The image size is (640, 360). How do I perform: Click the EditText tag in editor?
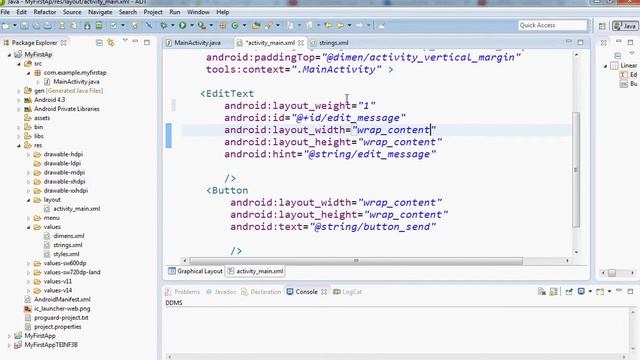pyautogui.click(x=227, y=93)
